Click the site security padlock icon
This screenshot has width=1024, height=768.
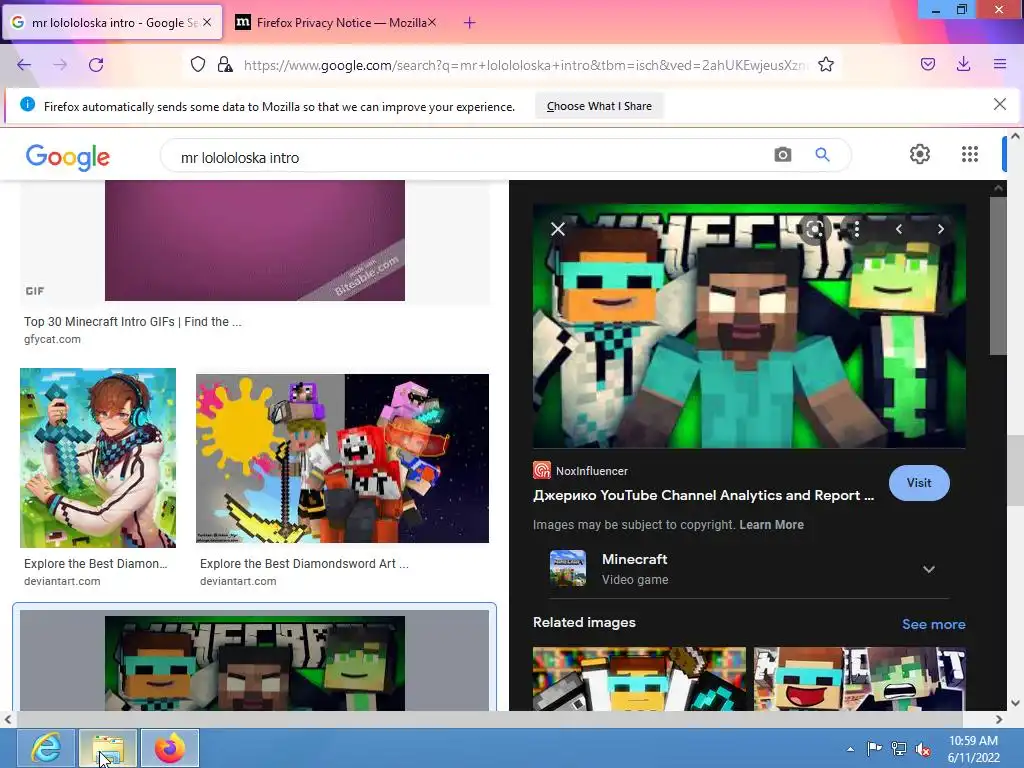click(x=225, y=64)
